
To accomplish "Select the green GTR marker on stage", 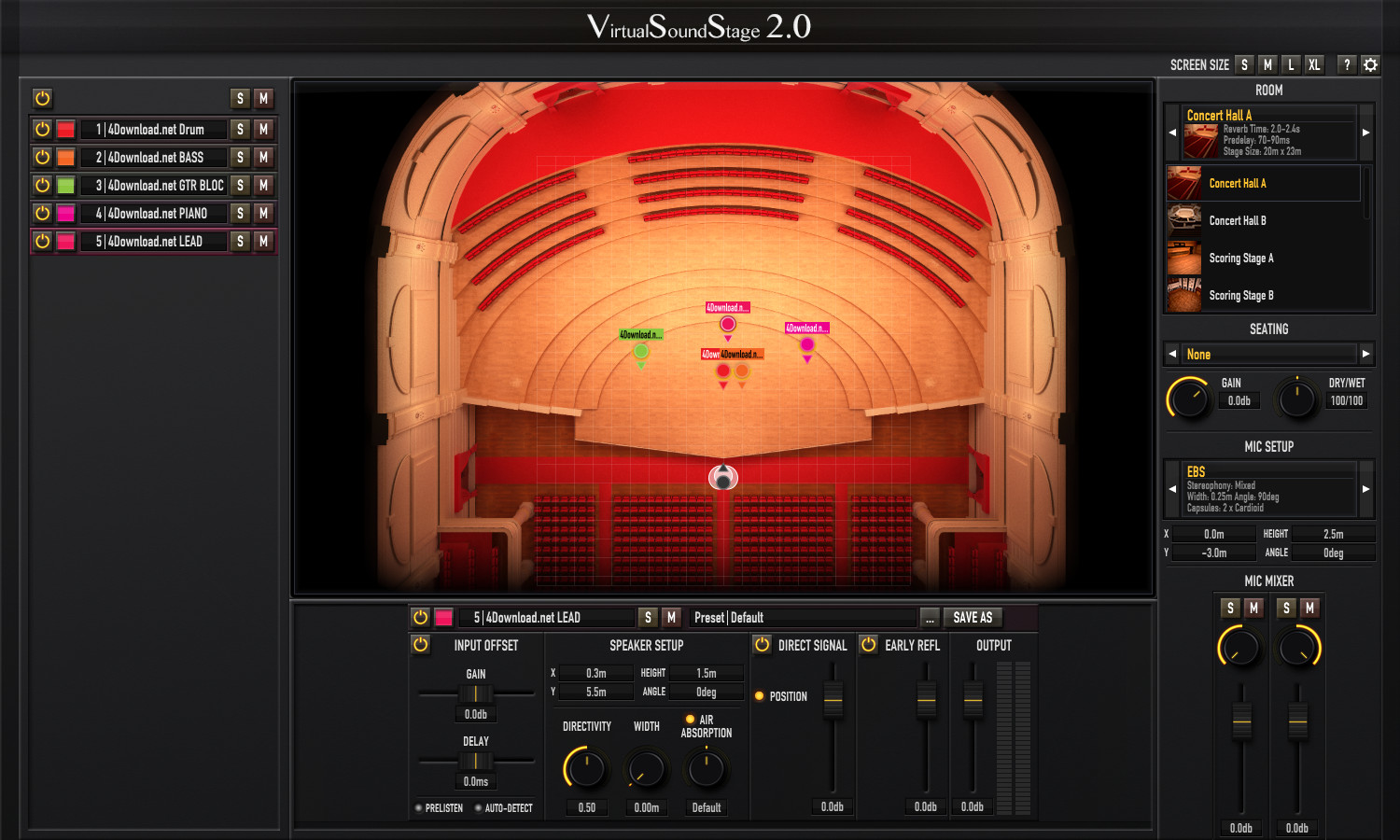I will pyautogui.click(x=641, y=351).
